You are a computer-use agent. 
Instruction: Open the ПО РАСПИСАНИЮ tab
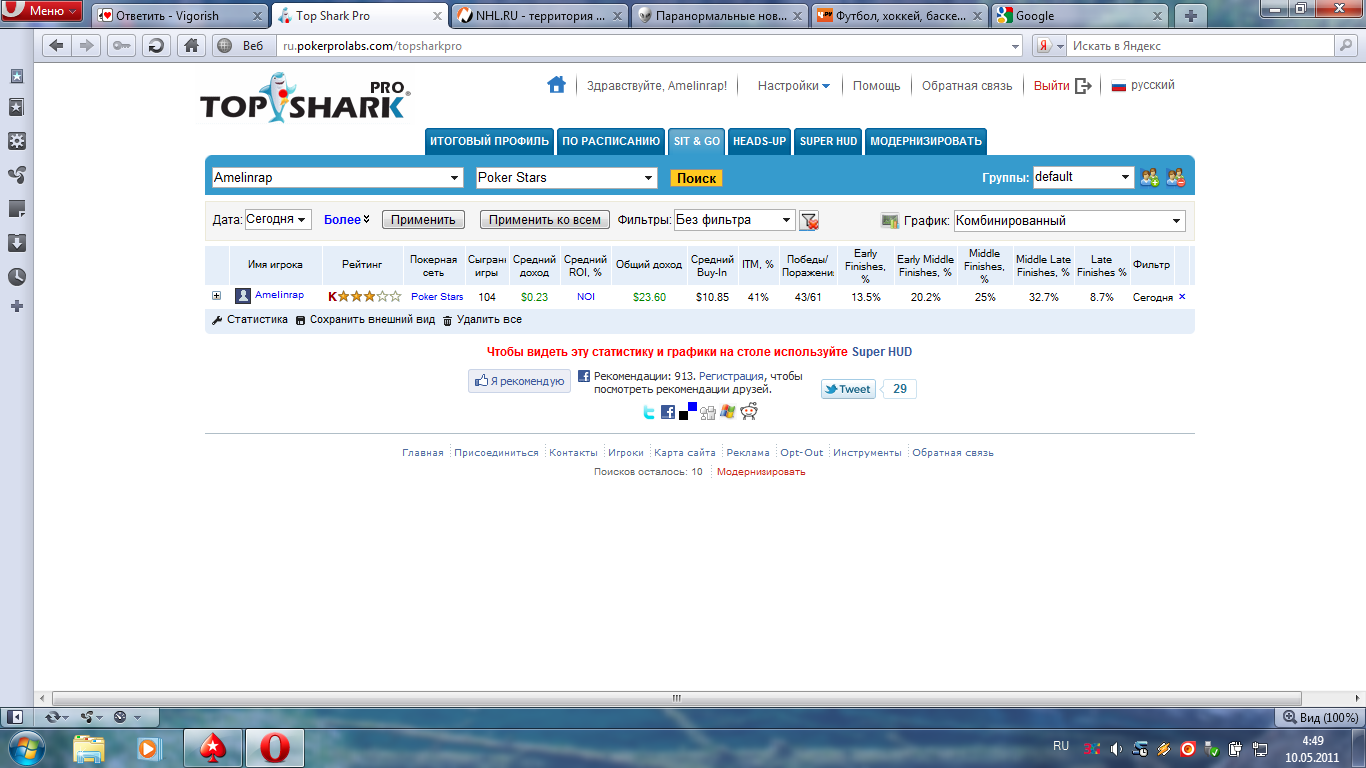click(x=610, y=141)
